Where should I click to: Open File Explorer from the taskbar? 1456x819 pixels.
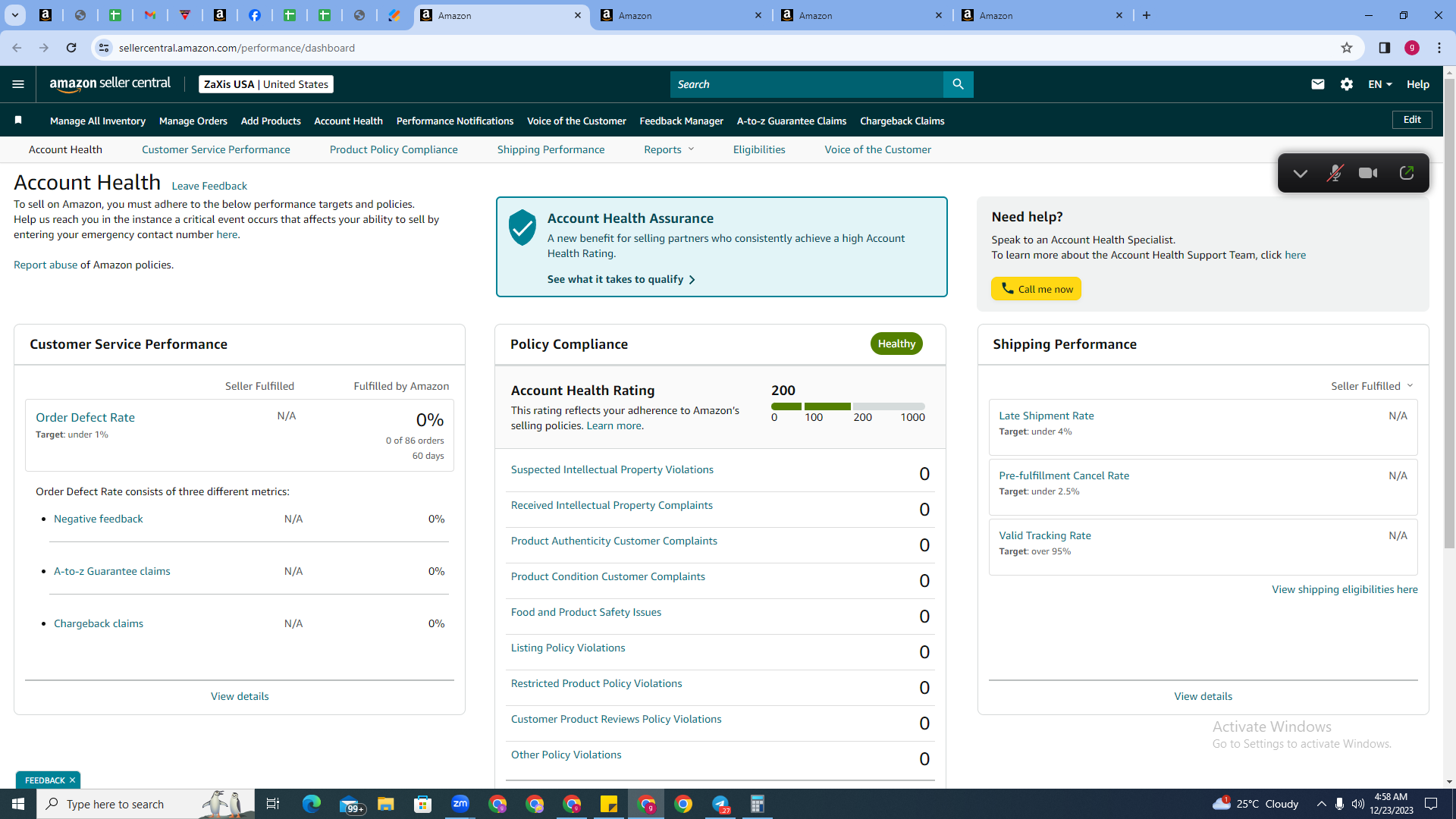pos(386,804)
